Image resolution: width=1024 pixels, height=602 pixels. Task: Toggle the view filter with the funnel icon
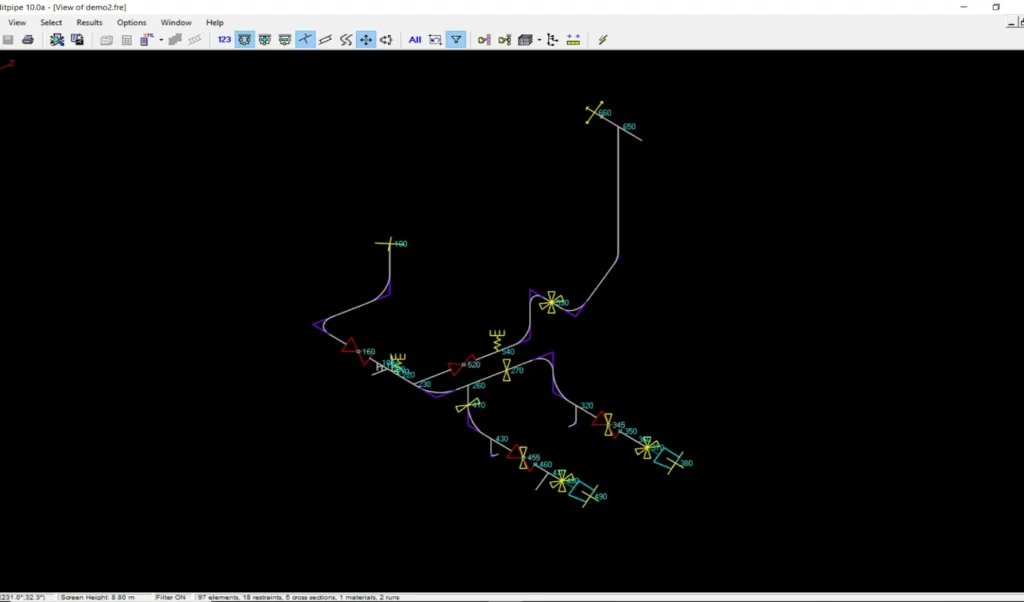click(454, 40)
